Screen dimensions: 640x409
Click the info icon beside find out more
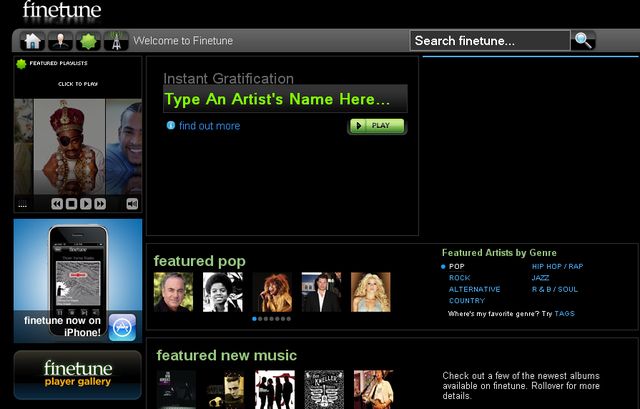tap(171, 125)
